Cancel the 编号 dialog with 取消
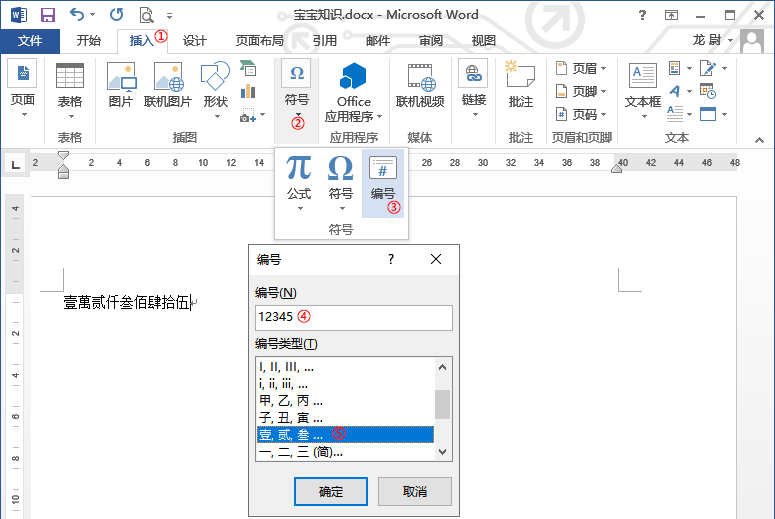The image size is (775, 519). (x=415, y=491)
